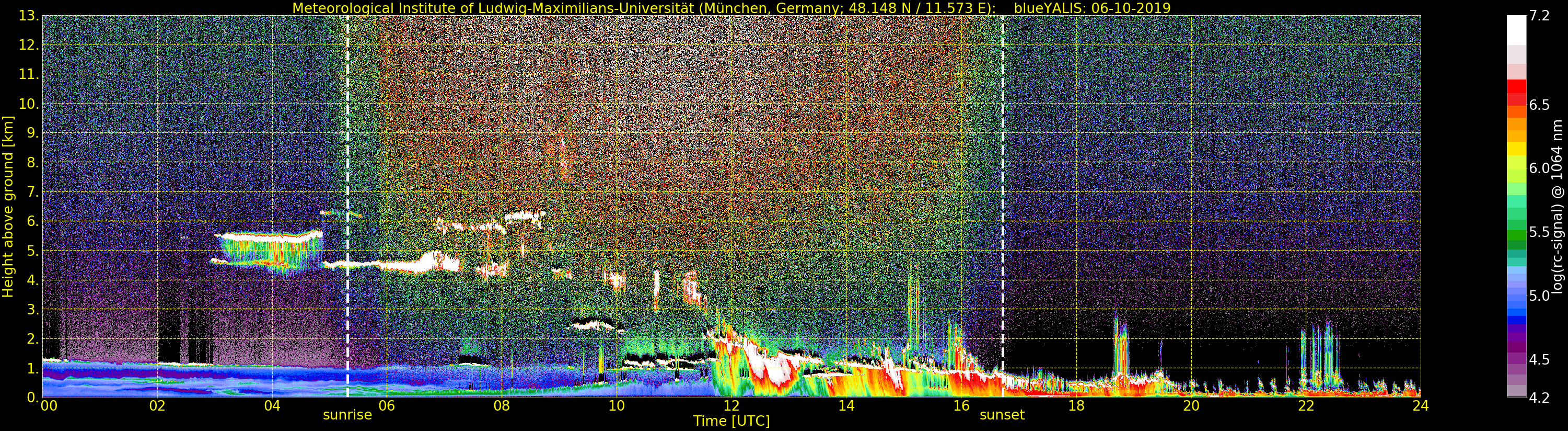The width and height of the screenshot is (1568, 431).
Task: Click the '13.' height axis tick label
Action: point(29,16)
